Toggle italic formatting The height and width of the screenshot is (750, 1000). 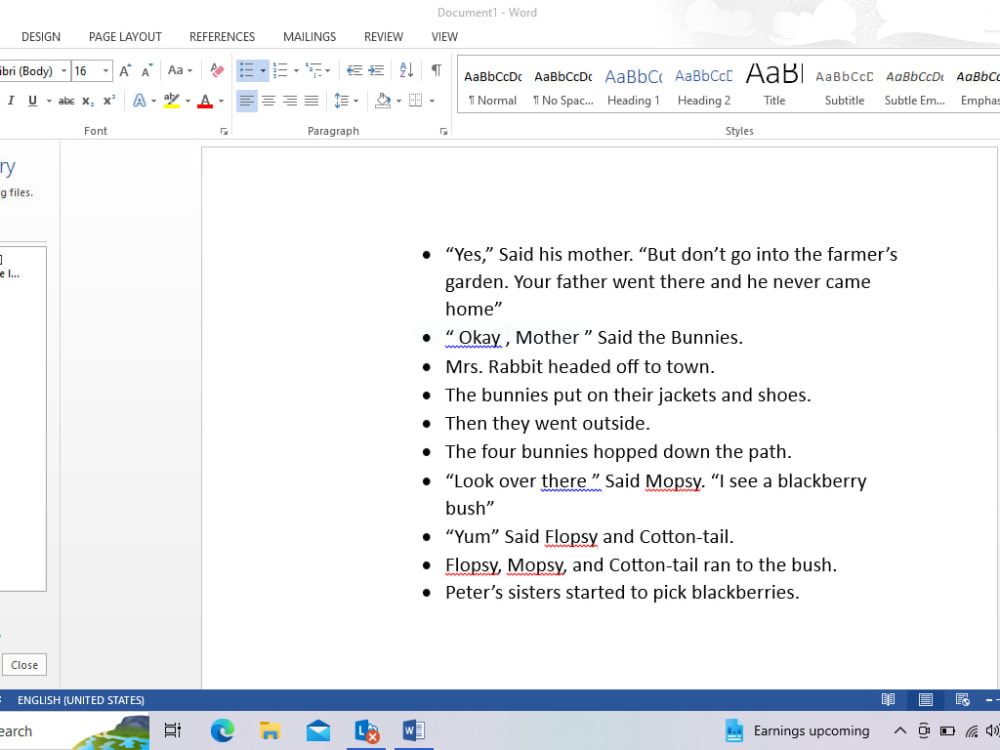[11, 101]
